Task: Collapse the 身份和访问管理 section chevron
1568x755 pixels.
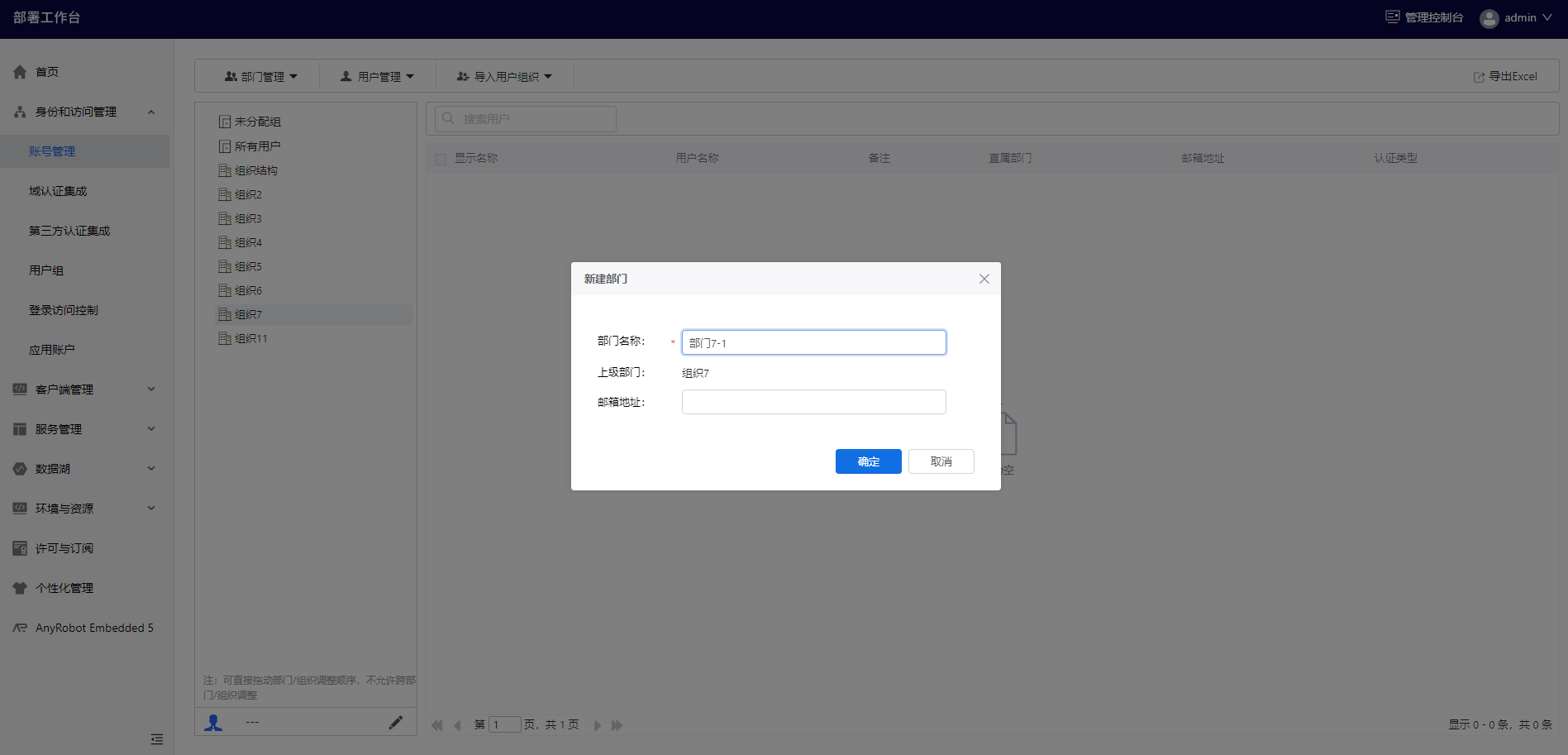Action: (x=151, y=112)
